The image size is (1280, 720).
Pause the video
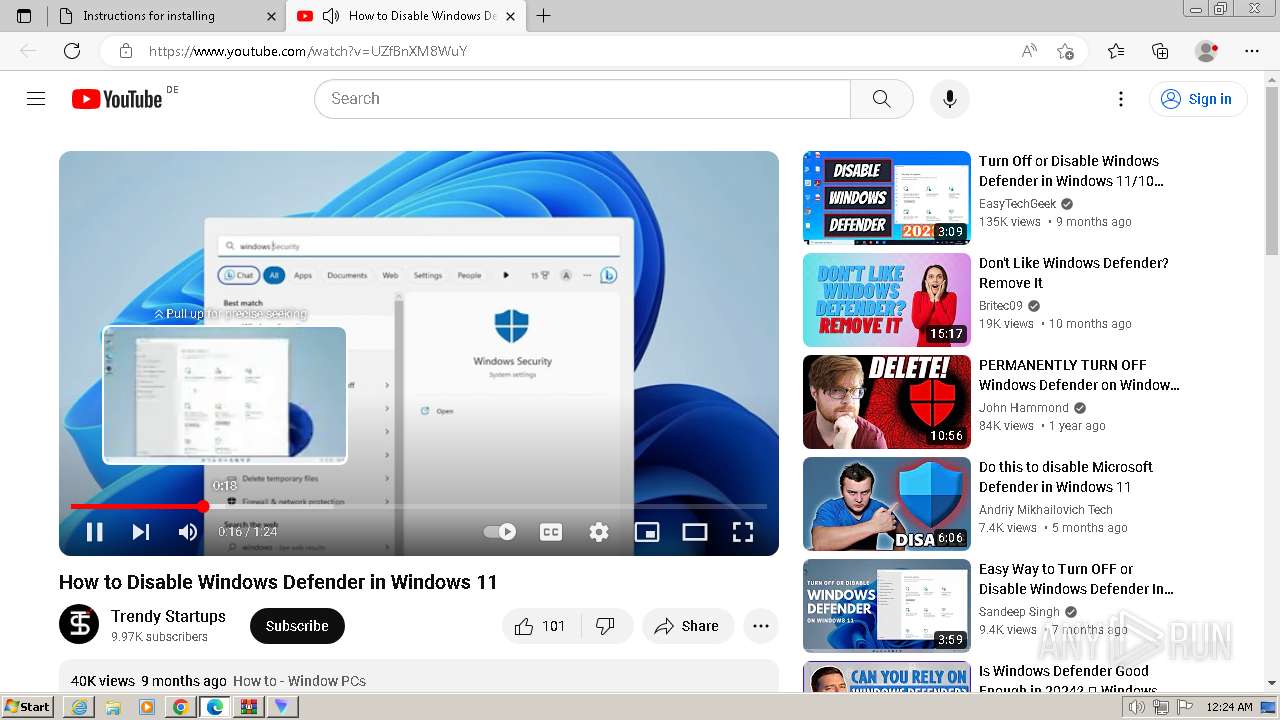(x=94, y=532)
